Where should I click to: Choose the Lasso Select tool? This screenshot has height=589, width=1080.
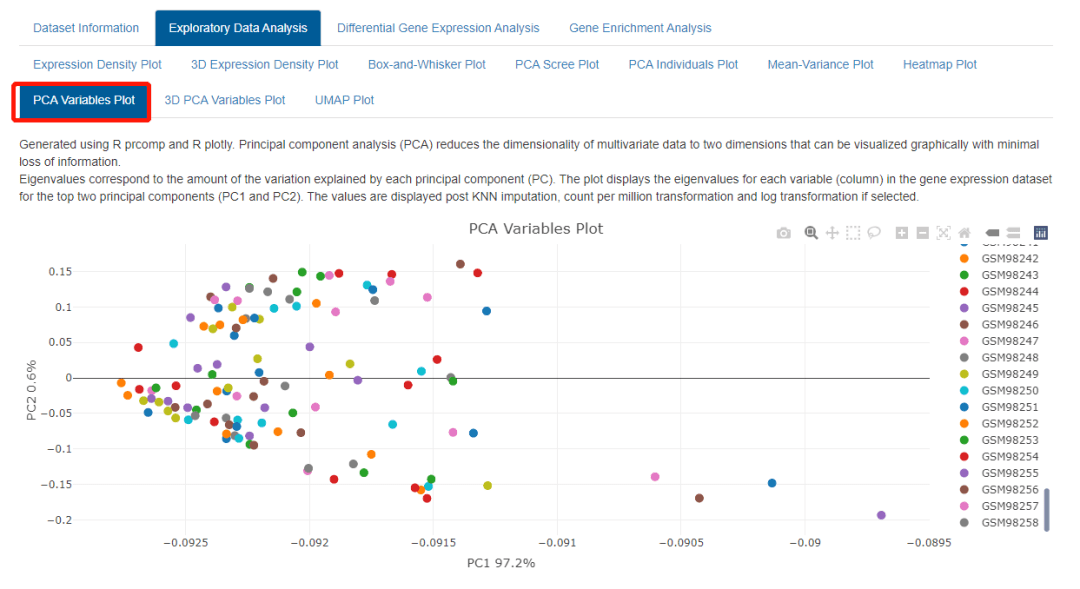(874, 233)
